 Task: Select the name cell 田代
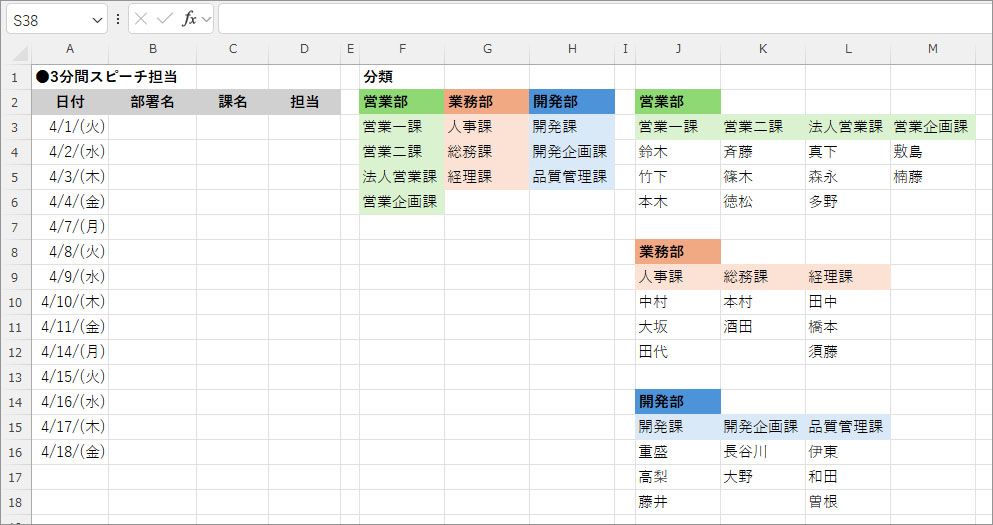click(x=678, y=351)
